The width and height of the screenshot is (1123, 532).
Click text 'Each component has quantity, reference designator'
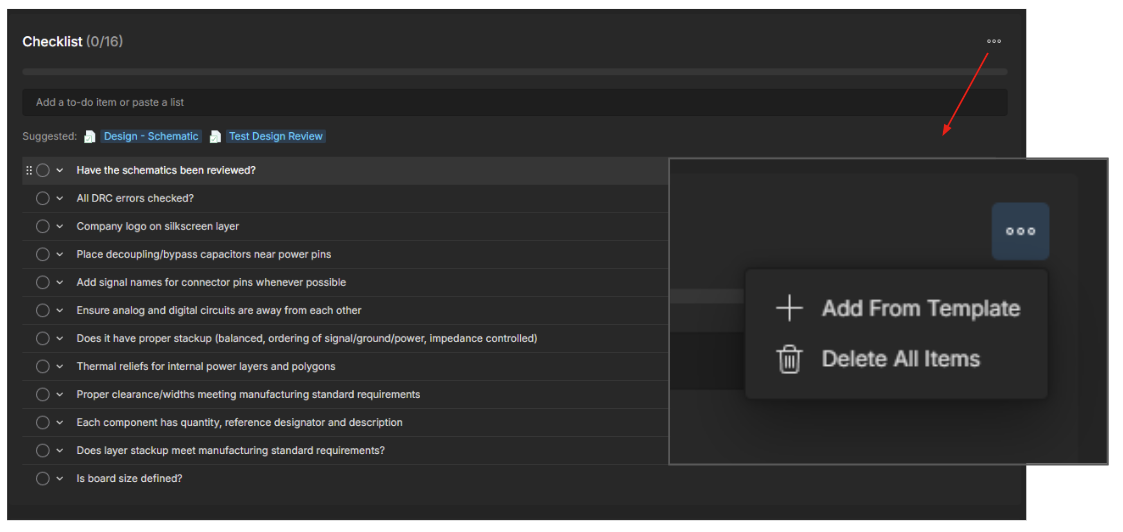pos(201,422)
